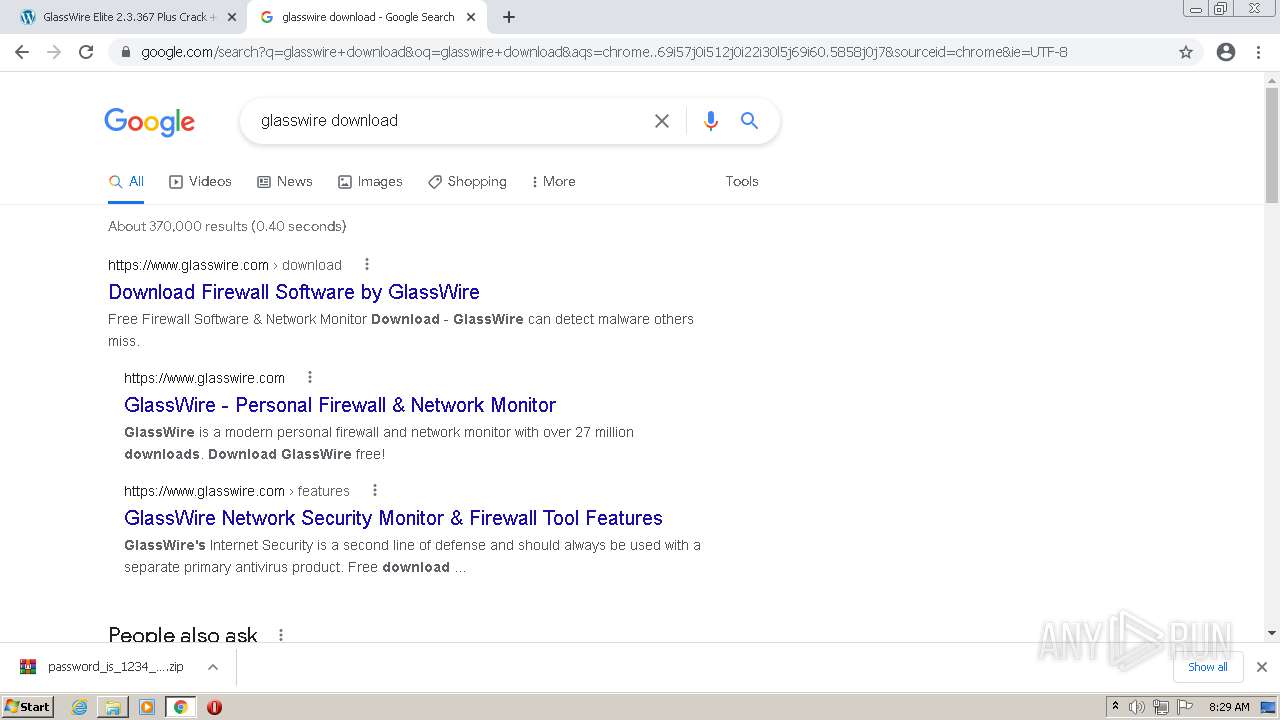The image size is (1280, 720).
Task: Open Internet Explorer from taskbar
Action: (x=80, y=707)
